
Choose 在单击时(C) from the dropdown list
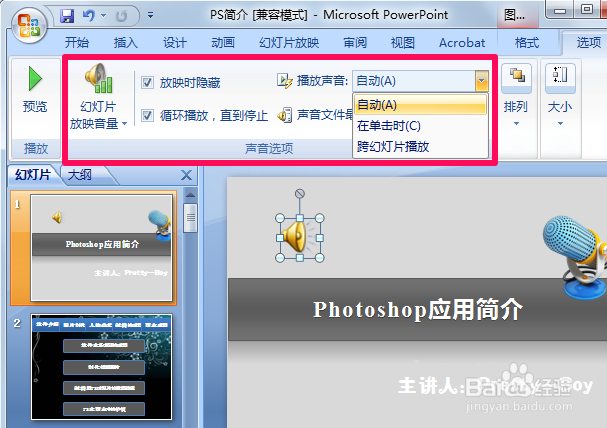(420, 126)
